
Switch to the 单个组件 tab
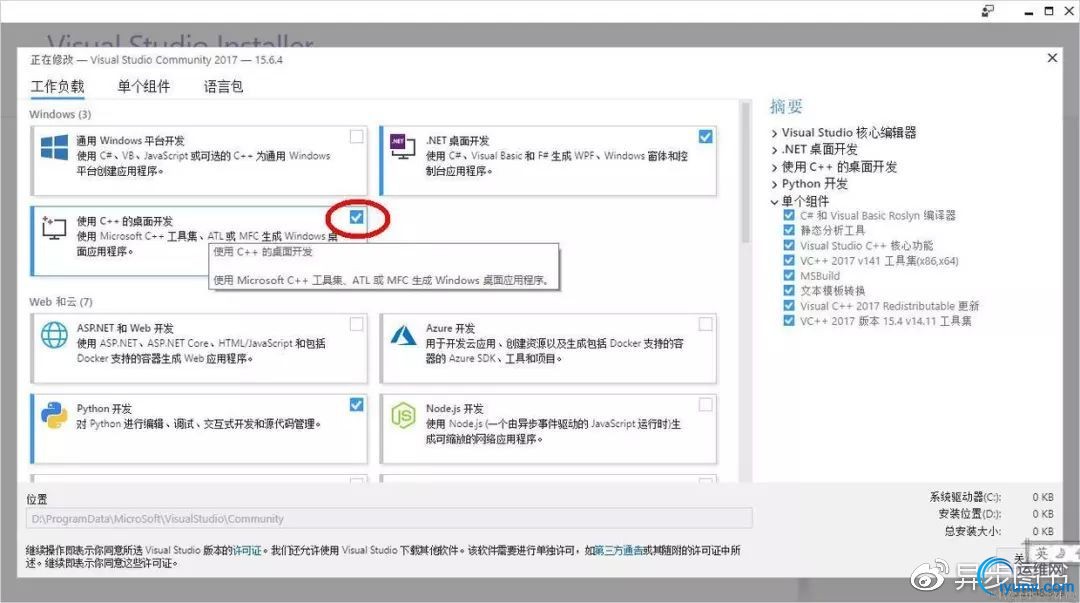[143, 87]
